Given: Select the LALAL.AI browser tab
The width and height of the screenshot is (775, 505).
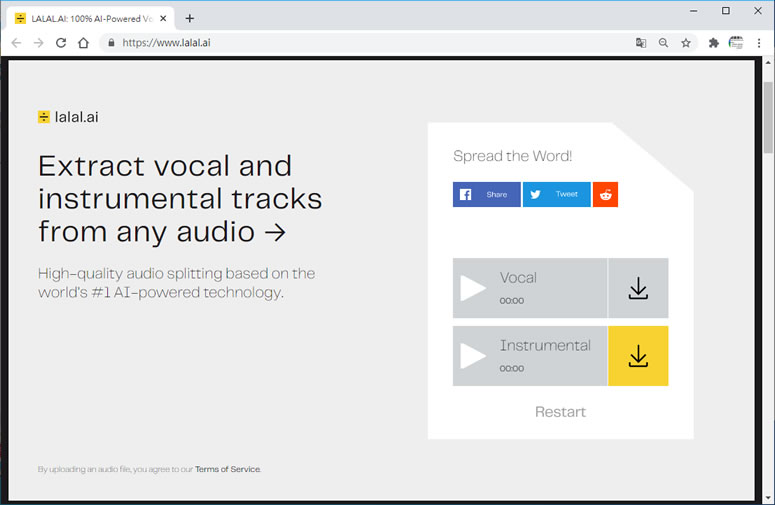Looking at the screenshot, I should (90, 18).
